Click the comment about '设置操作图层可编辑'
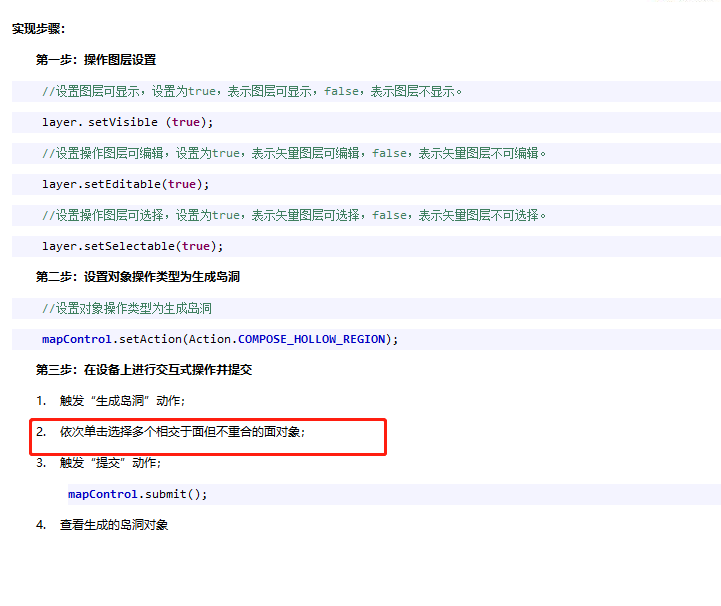This screenshot has height=606, width=721. [x=294, y=153]
